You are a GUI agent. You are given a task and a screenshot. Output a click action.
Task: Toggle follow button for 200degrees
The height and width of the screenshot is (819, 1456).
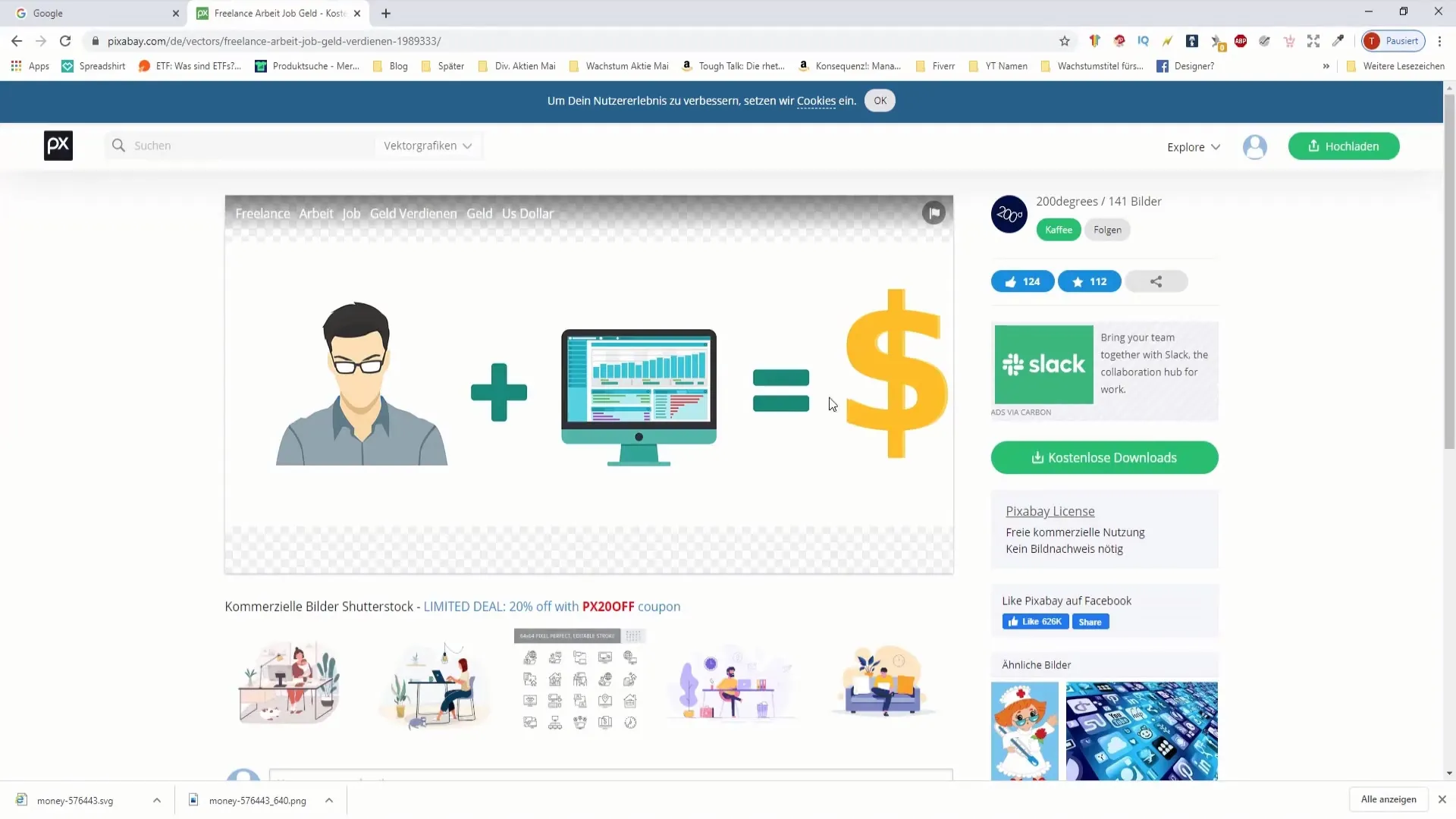pos(1107,229)
